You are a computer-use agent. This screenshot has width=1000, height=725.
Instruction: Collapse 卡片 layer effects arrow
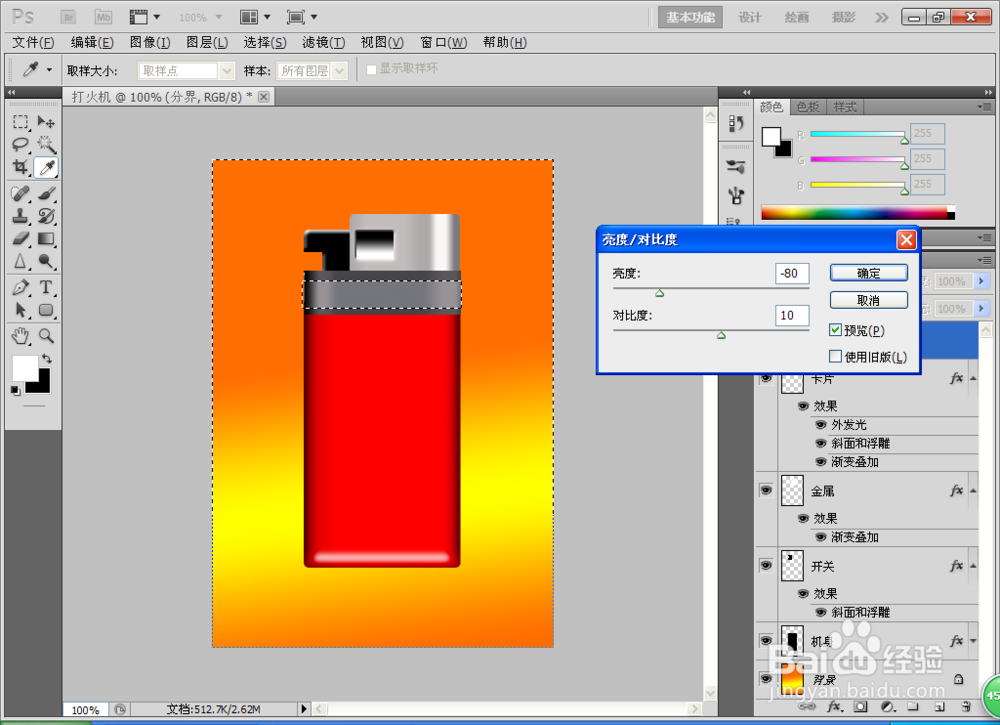pyautogui.click(x=973, y=378)
